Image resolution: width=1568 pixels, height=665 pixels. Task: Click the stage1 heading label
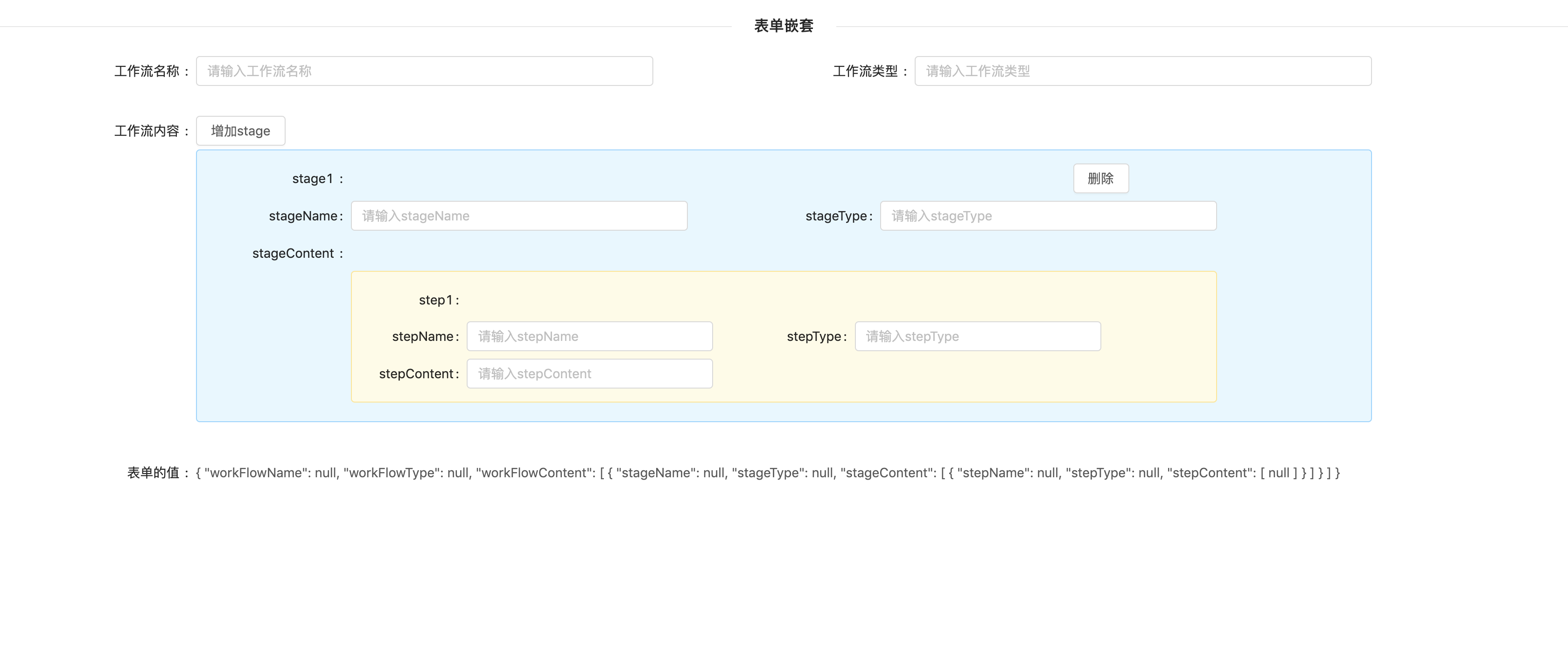pos(313,179)
